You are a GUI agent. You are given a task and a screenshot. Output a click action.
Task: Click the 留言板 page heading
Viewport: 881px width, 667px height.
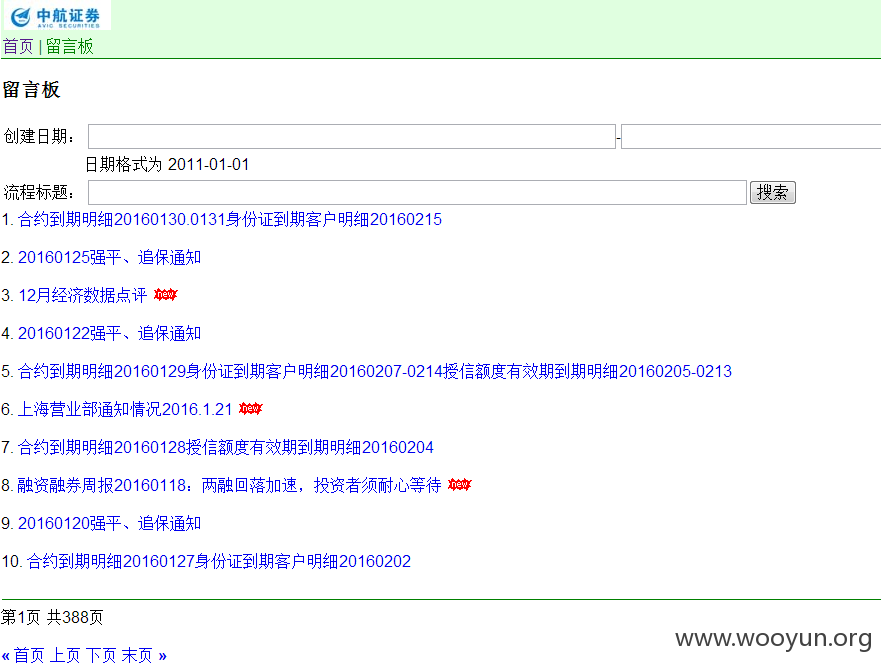pyautogui.click(x=31, y=90)
